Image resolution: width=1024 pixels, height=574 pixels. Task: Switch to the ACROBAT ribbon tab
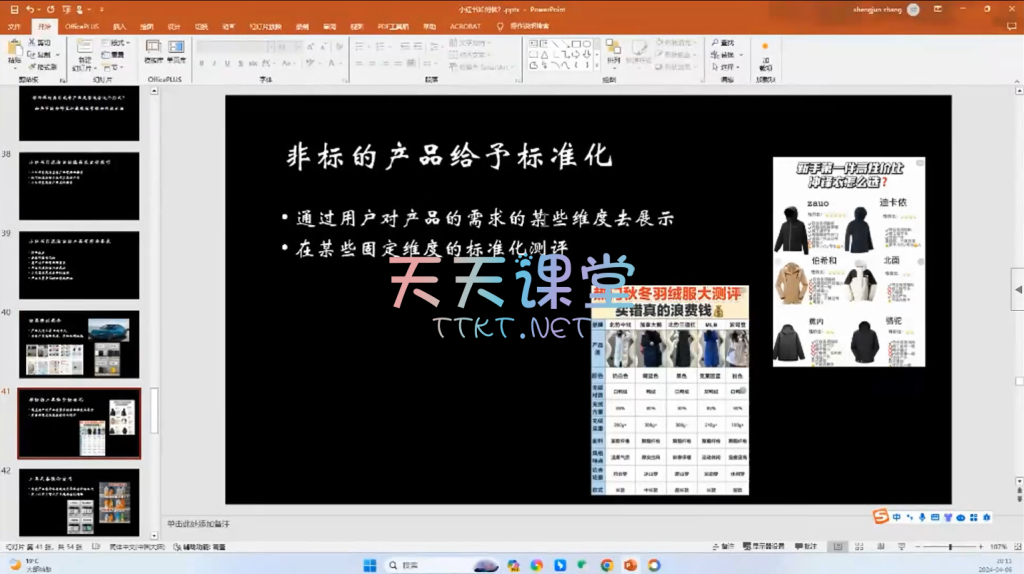pos(465,26)
